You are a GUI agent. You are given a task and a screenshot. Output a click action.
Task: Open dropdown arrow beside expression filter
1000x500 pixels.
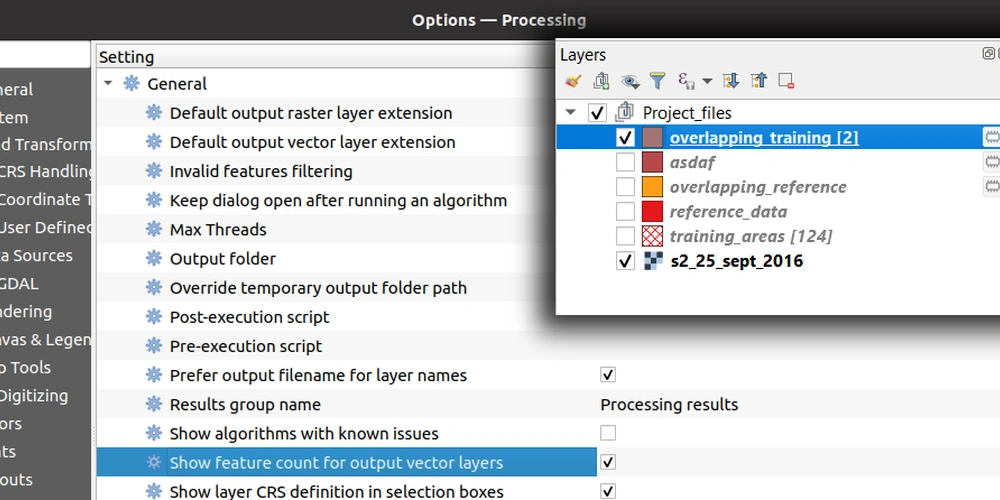click(x=707, y=81)
